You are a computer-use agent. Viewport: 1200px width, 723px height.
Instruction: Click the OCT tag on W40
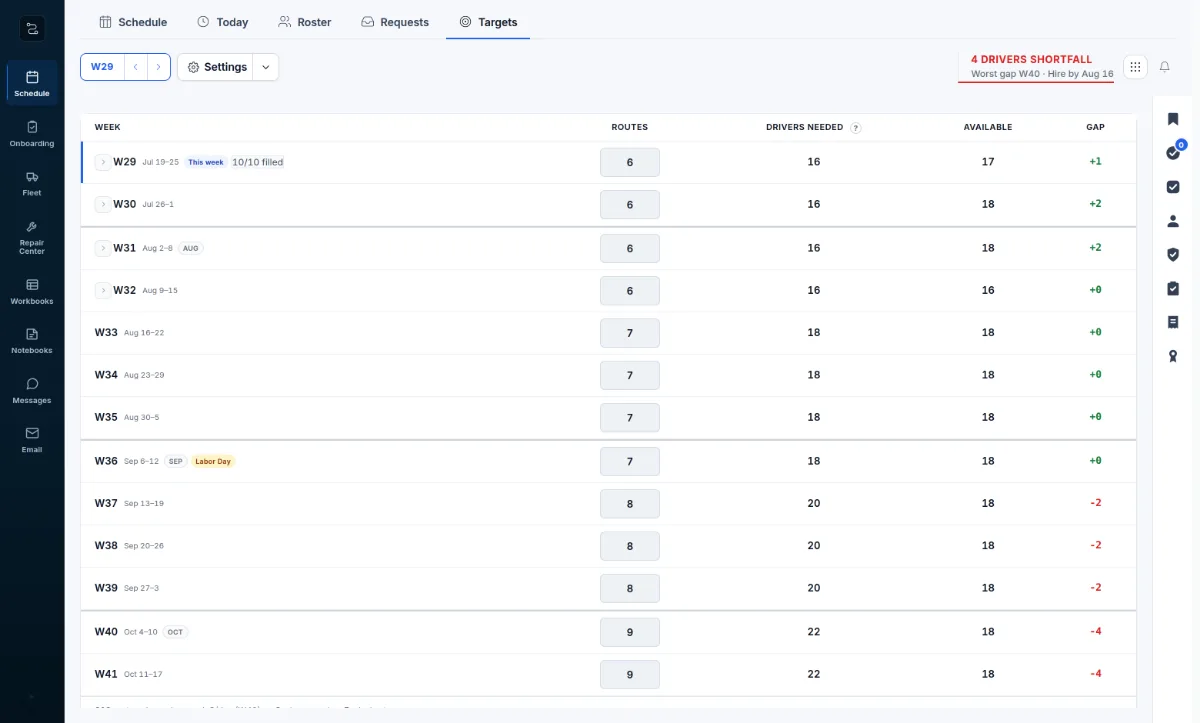click(x=175, y=632)
